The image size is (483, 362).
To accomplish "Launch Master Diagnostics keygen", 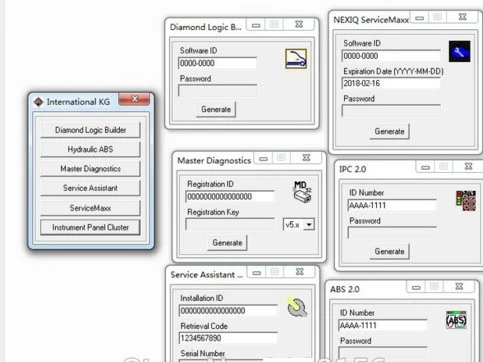I will [90, 169].
